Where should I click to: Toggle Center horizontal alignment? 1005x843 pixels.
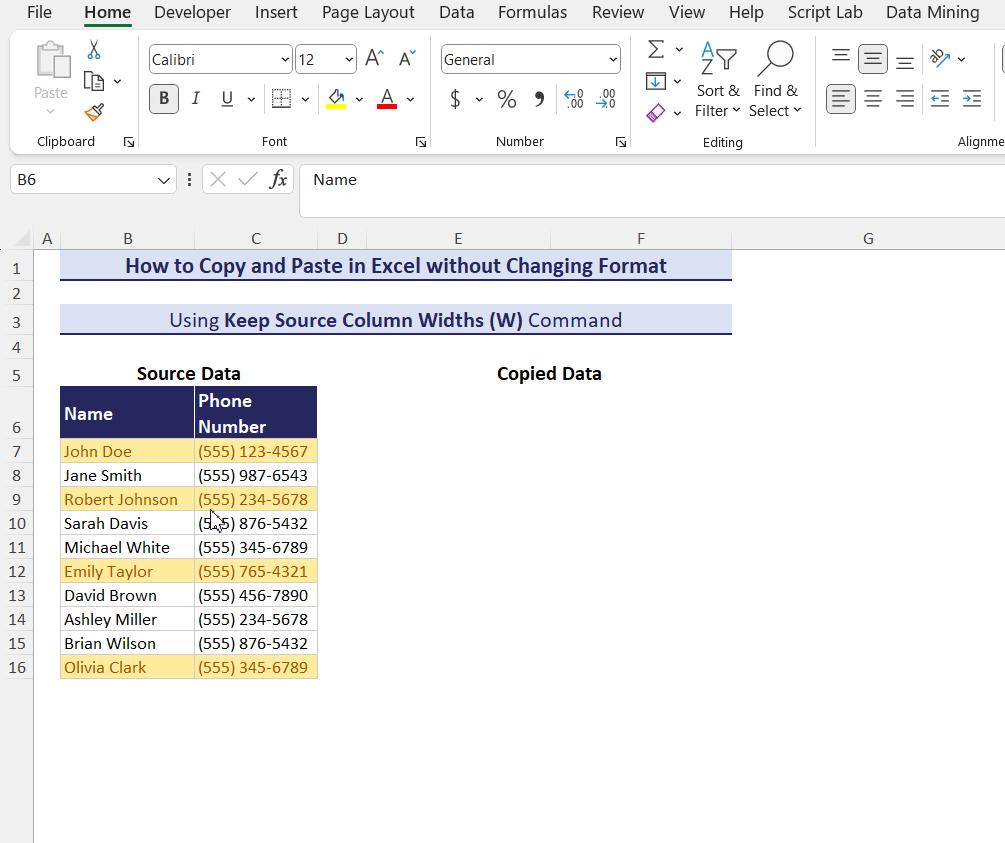[873, 99]
